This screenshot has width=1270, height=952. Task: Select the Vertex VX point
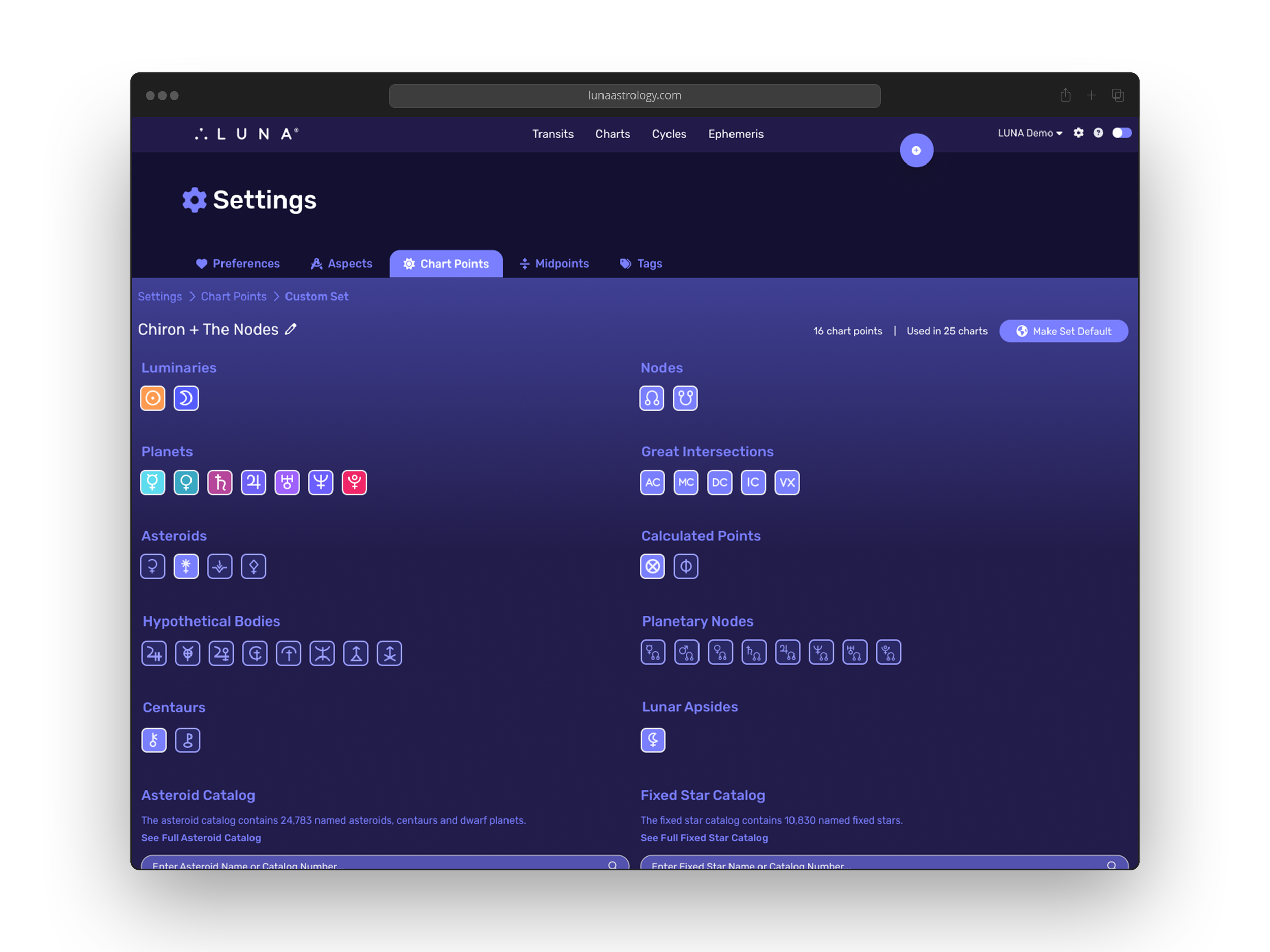(x=786, y=482)
